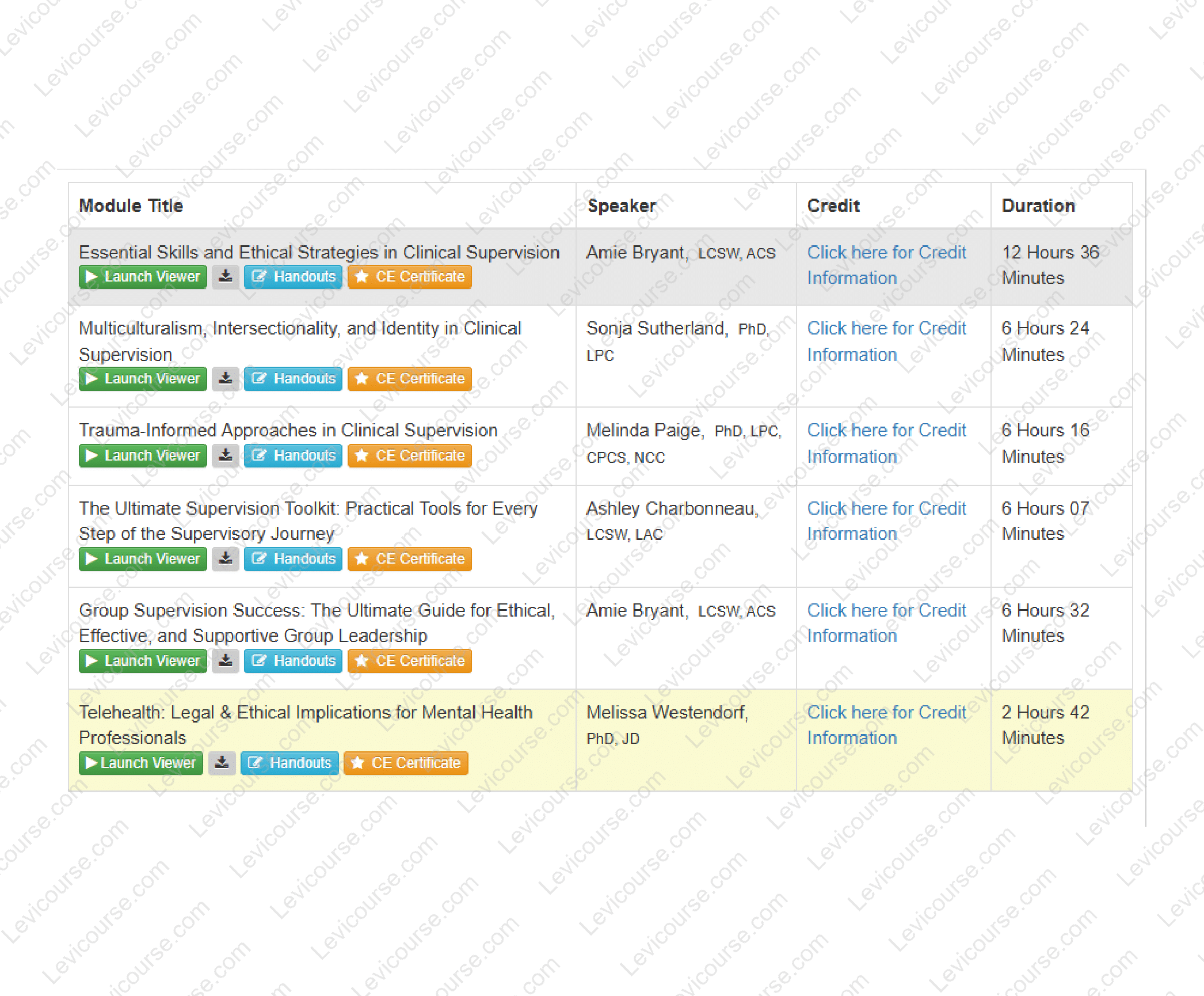Screen dimensions: 1204x996
Task: Open Handouts for Multiculturalism module
Action: point(293,379)
